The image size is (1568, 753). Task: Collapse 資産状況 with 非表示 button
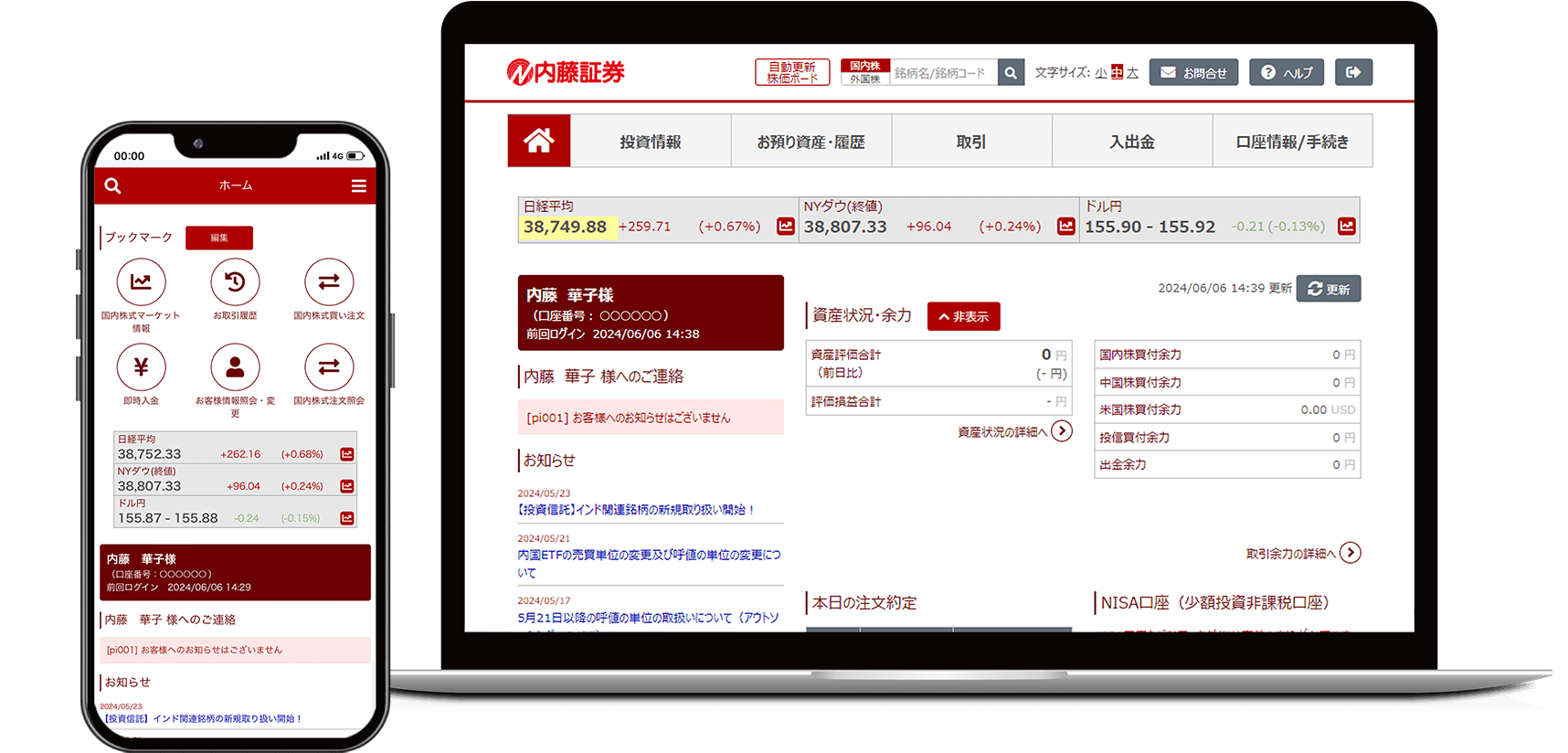(x=964, y=316)
